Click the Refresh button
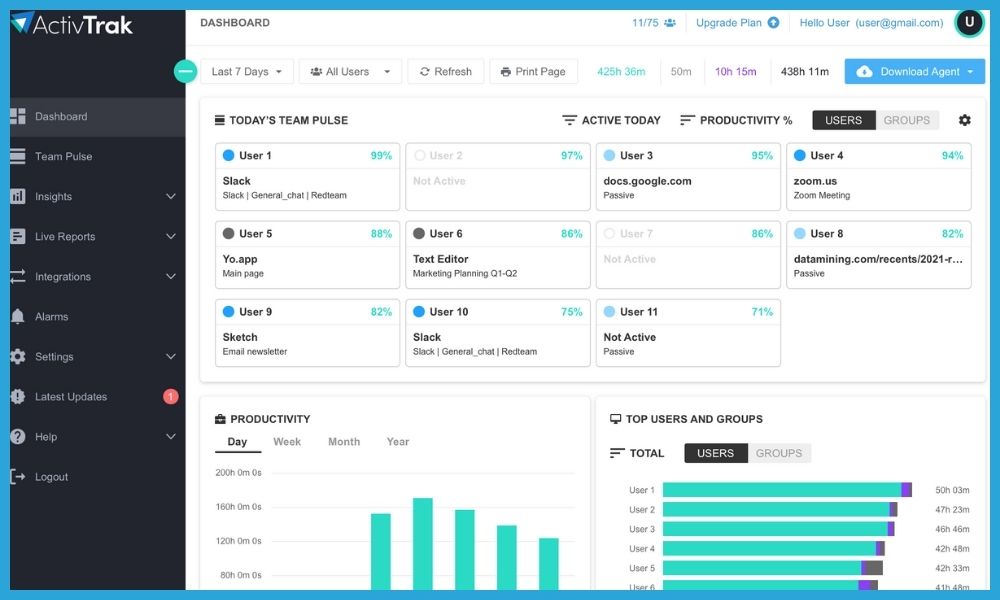This screenshot has height=600, width=1000. pyautogui.click(x=446, y=71)
